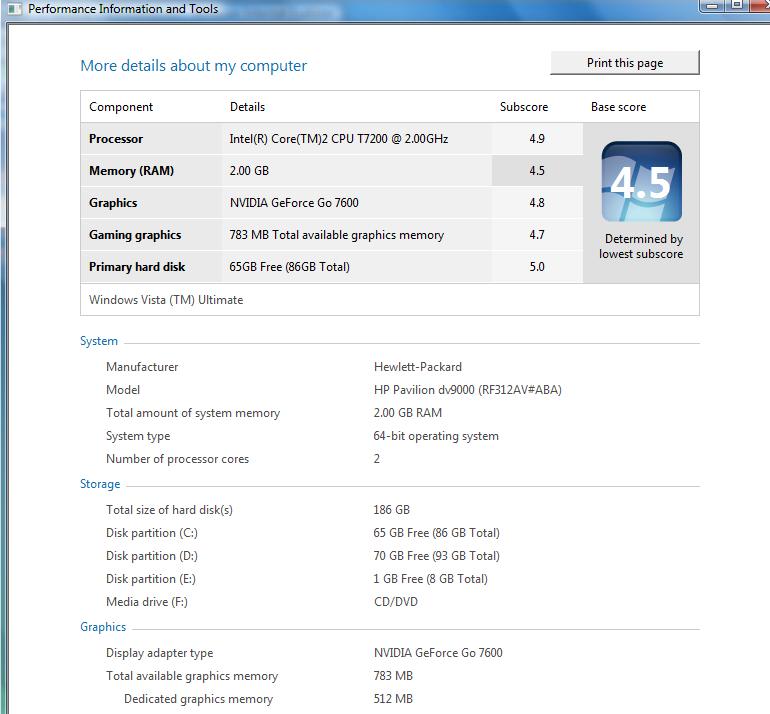Select the Gaming graphics row label
The image size is (770, 714).
pos(135,235)
